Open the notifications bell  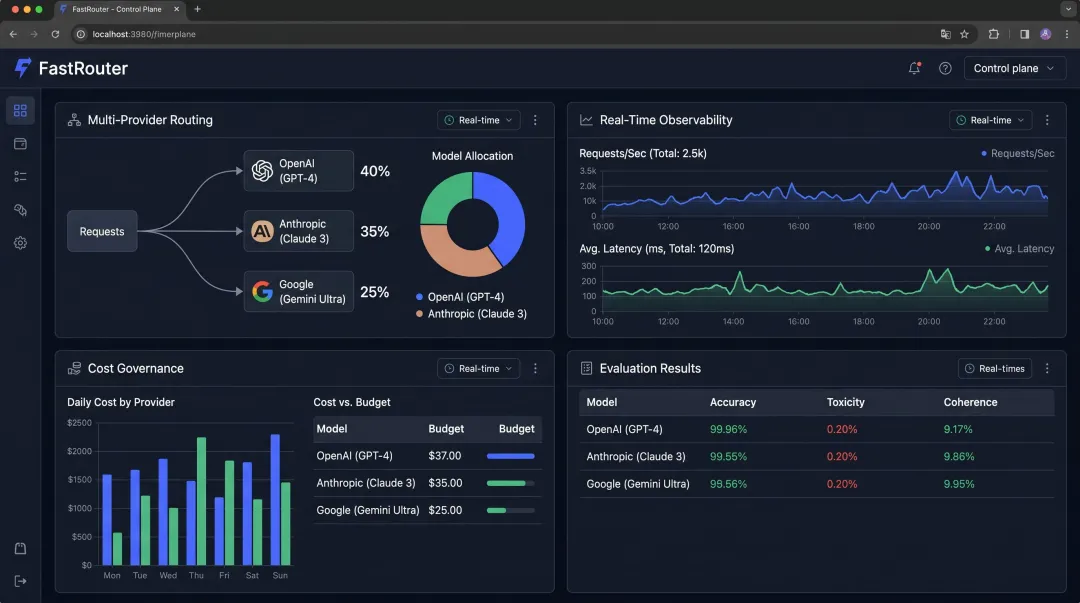(914, 68)
